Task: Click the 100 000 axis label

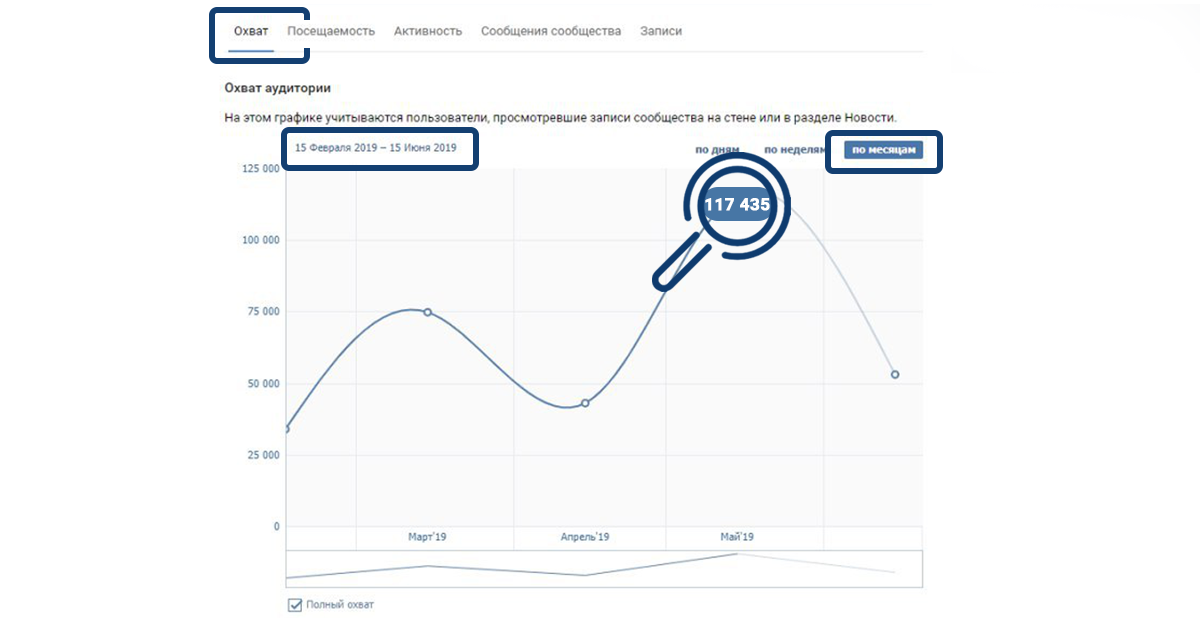Action: point(261,240)
